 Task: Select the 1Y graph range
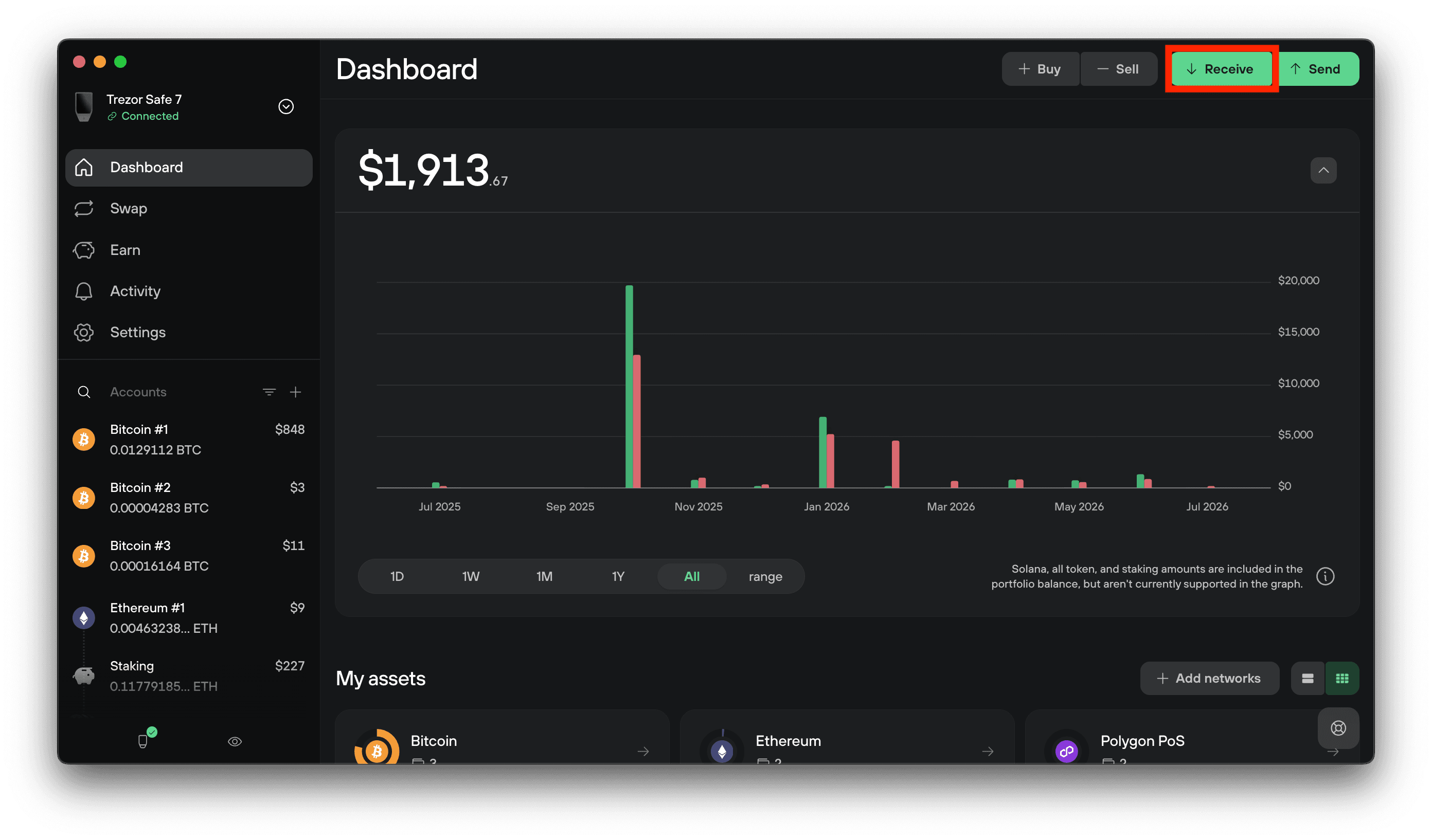point(618,576)
